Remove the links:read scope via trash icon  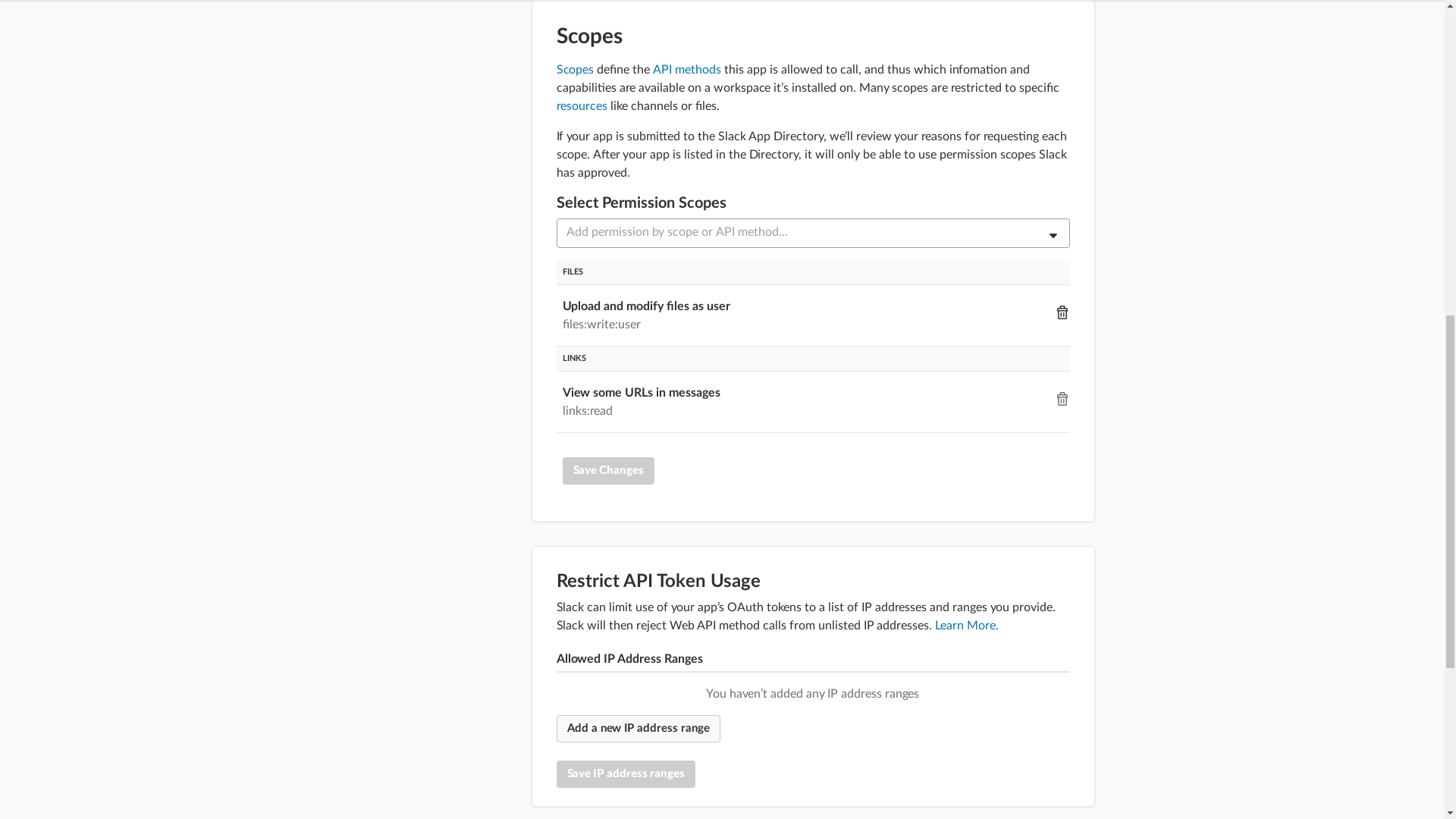(x=1062, y=399)
